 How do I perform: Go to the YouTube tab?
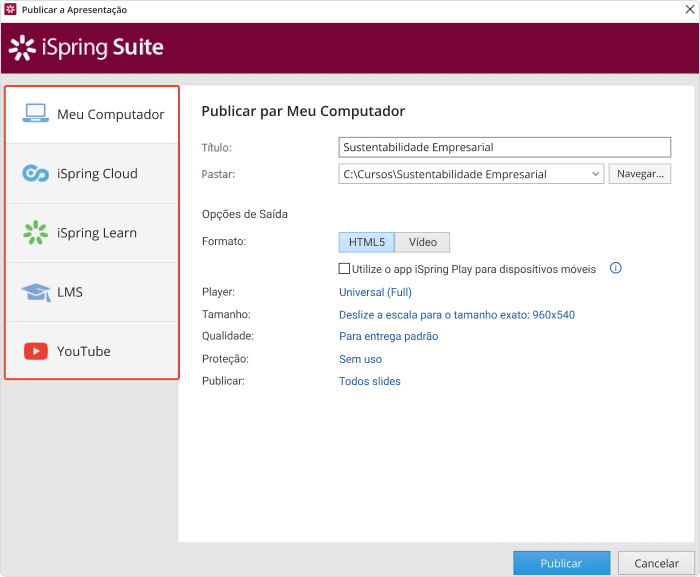coord(92,351)
